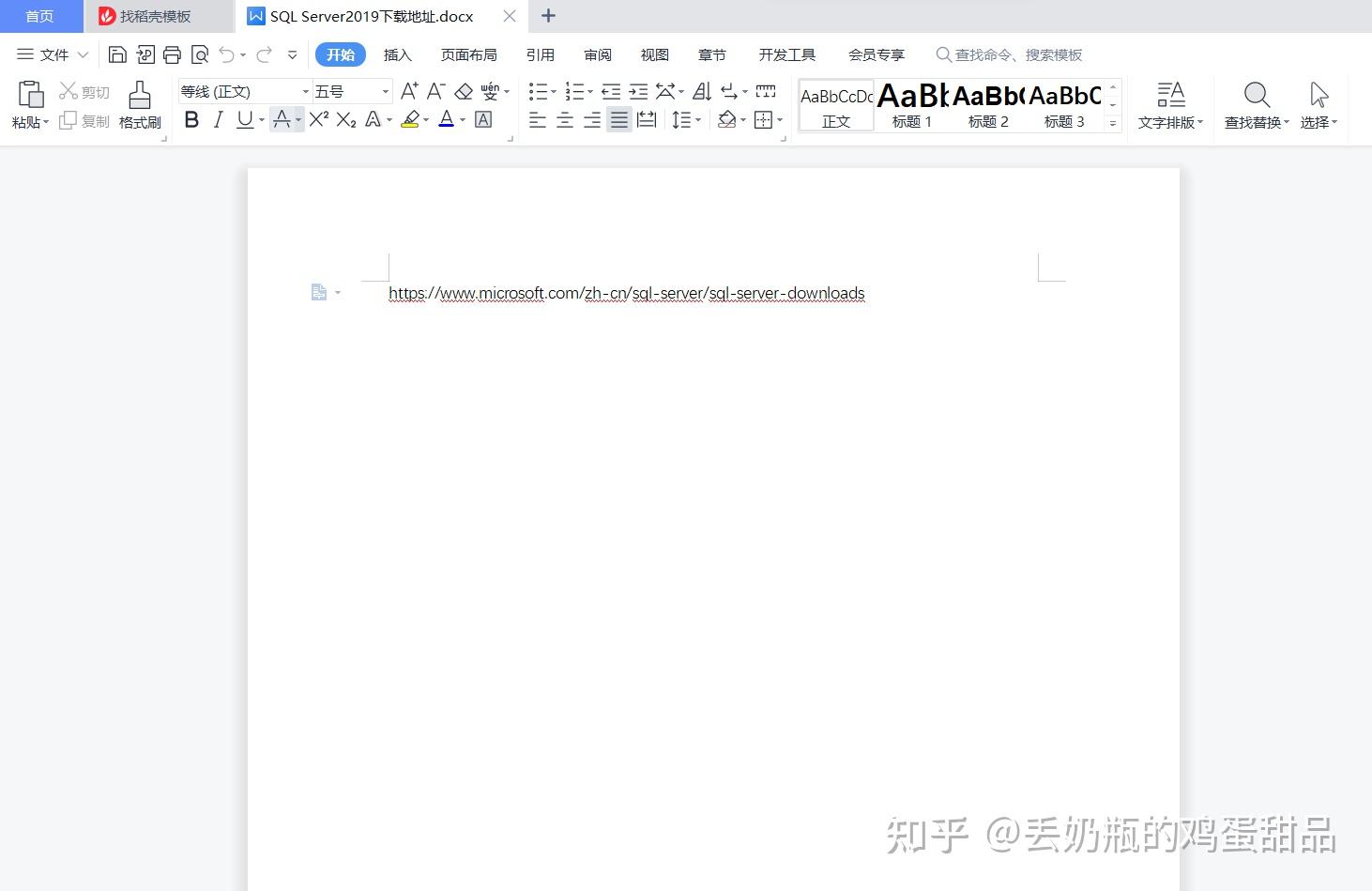Expand the font color dropdown arrow

point(463,120)
